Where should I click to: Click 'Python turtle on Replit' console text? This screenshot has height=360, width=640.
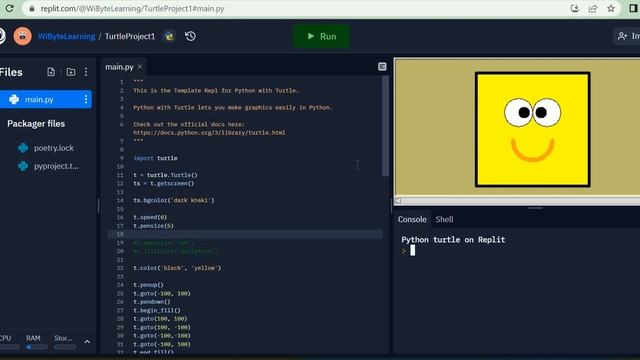point(453,240)
